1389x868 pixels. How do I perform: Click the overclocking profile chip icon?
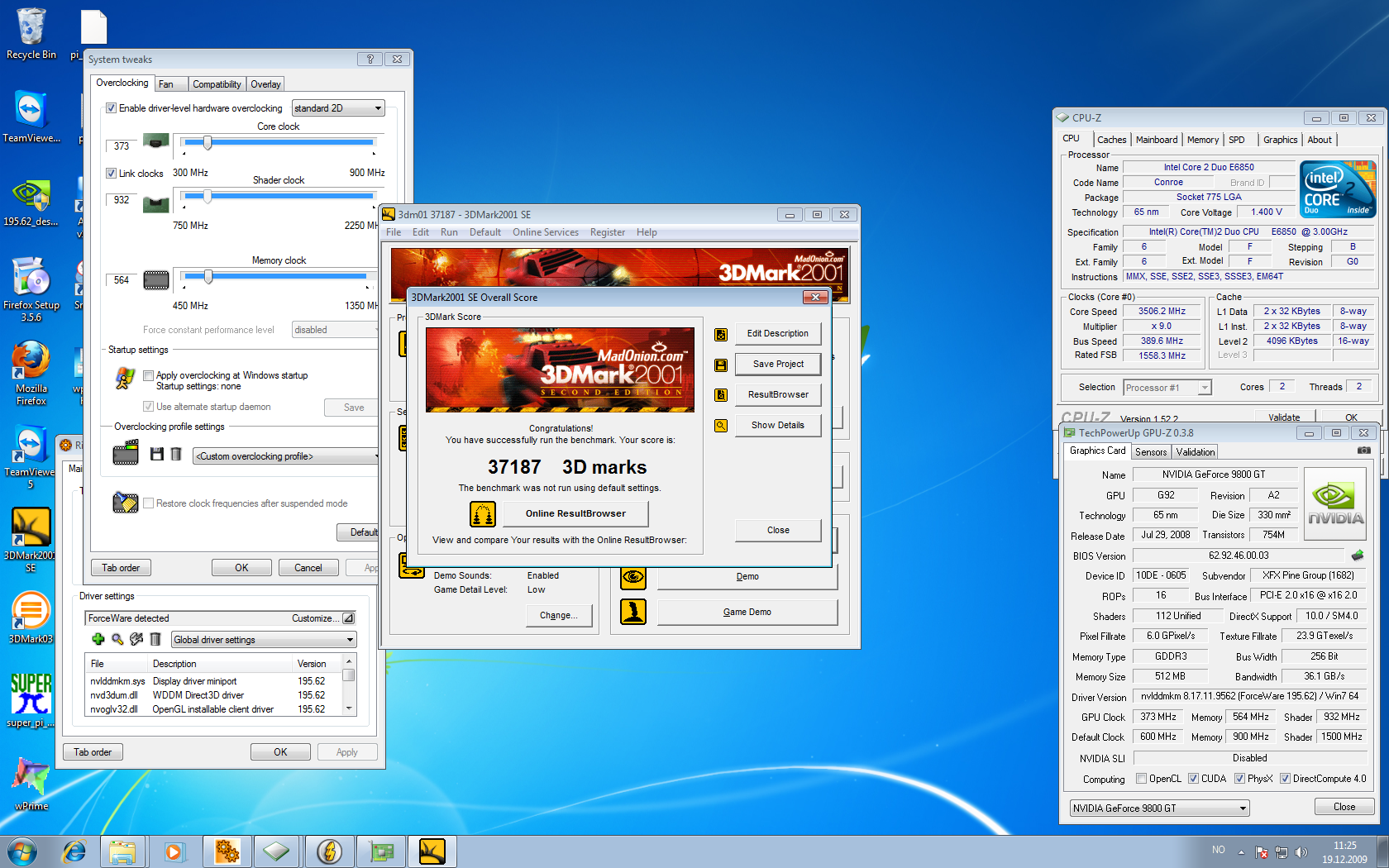point(126,453)
